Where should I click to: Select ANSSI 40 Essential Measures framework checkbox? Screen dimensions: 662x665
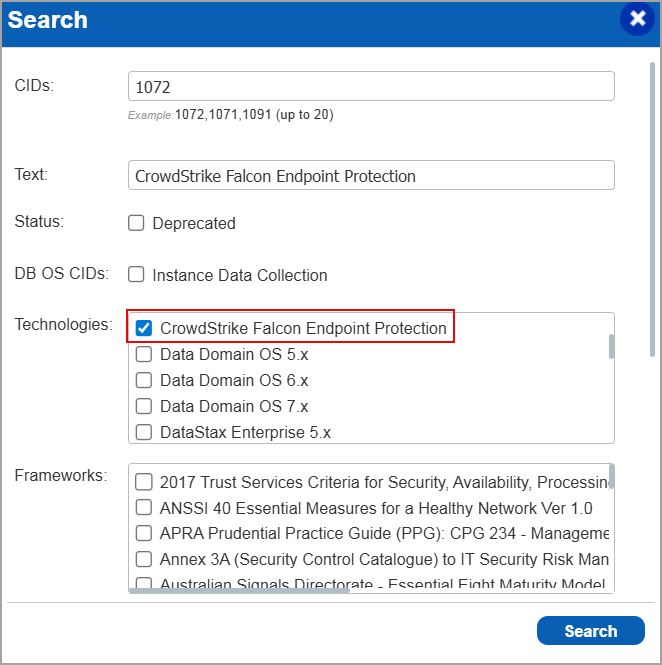pos(144,507)
